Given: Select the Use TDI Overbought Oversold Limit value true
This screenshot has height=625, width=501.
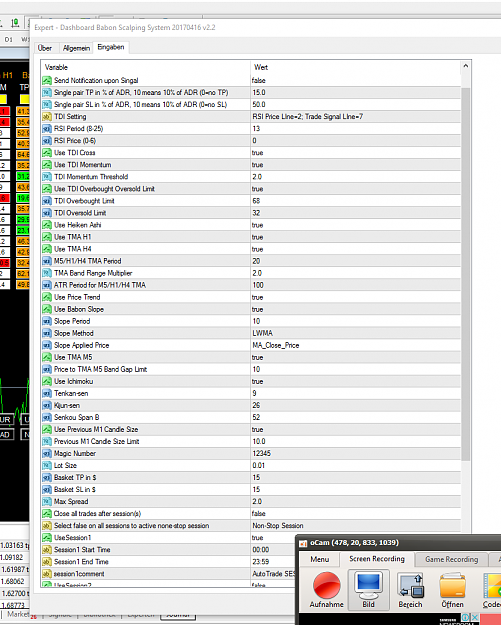Looking at the screenshot, I should pyautogui.click(x=257, y=189).
